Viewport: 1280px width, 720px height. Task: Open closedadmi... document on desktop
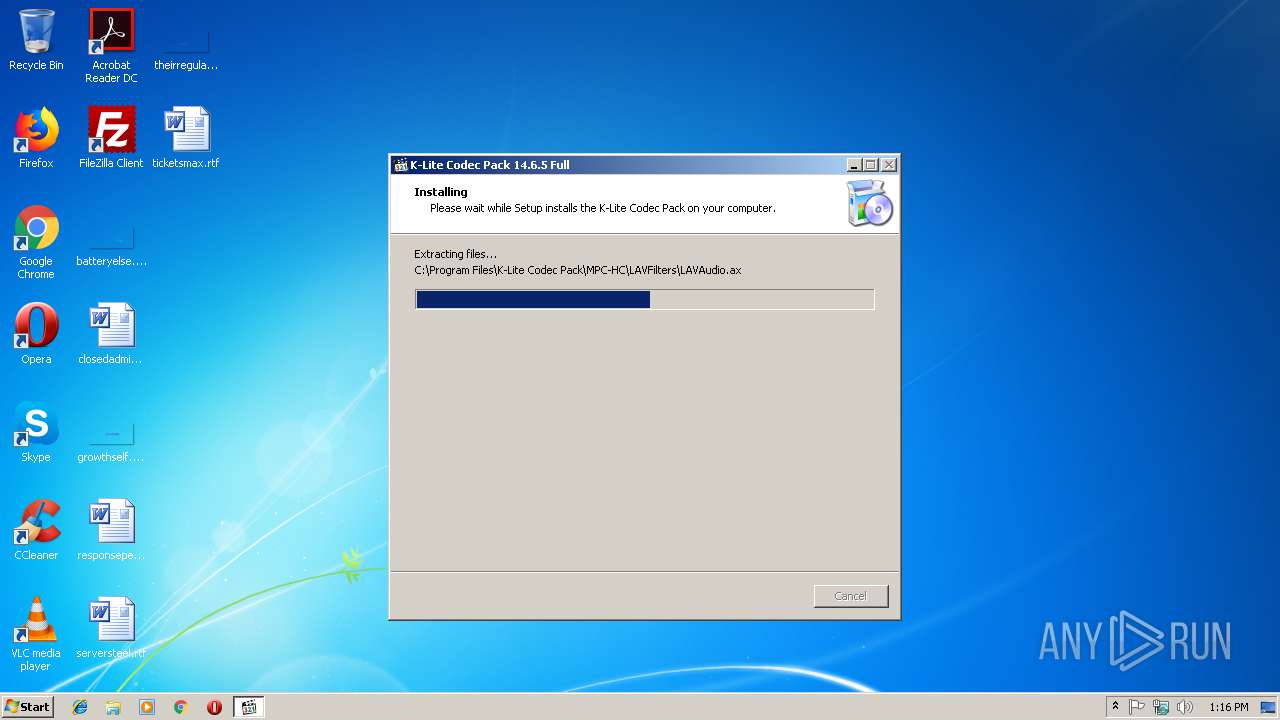coord(111,334)
